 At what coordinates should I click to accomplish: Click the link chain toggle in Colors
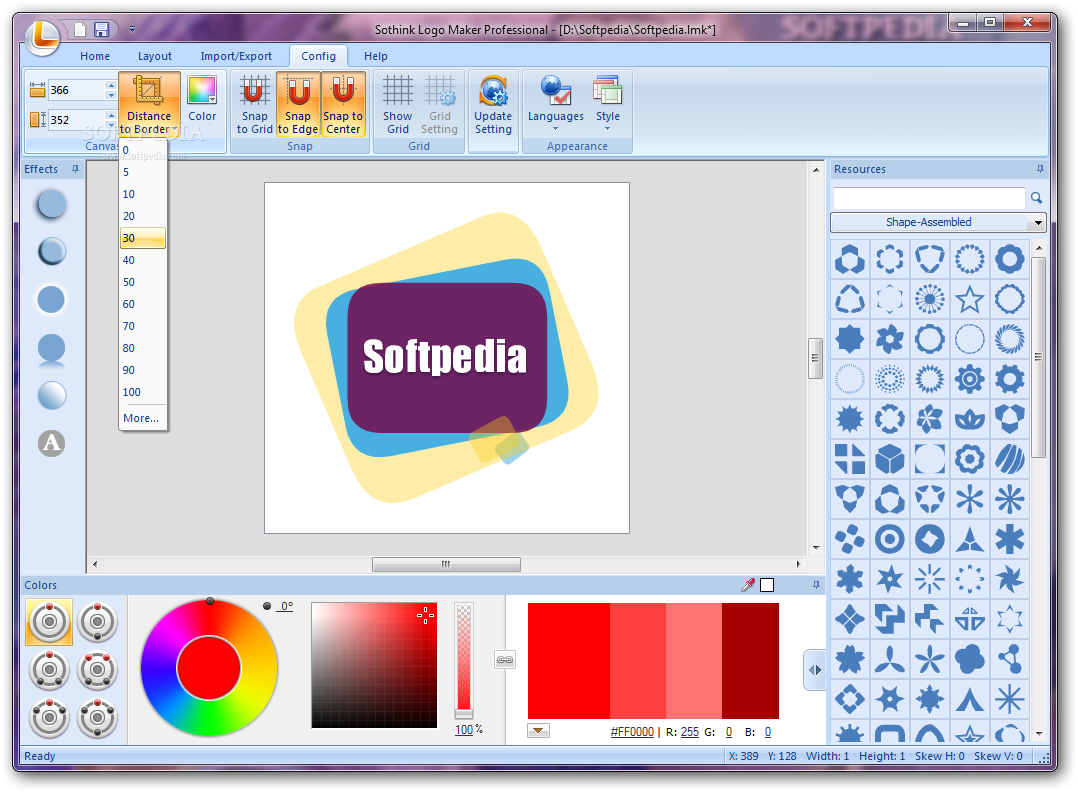coord(505,660)
